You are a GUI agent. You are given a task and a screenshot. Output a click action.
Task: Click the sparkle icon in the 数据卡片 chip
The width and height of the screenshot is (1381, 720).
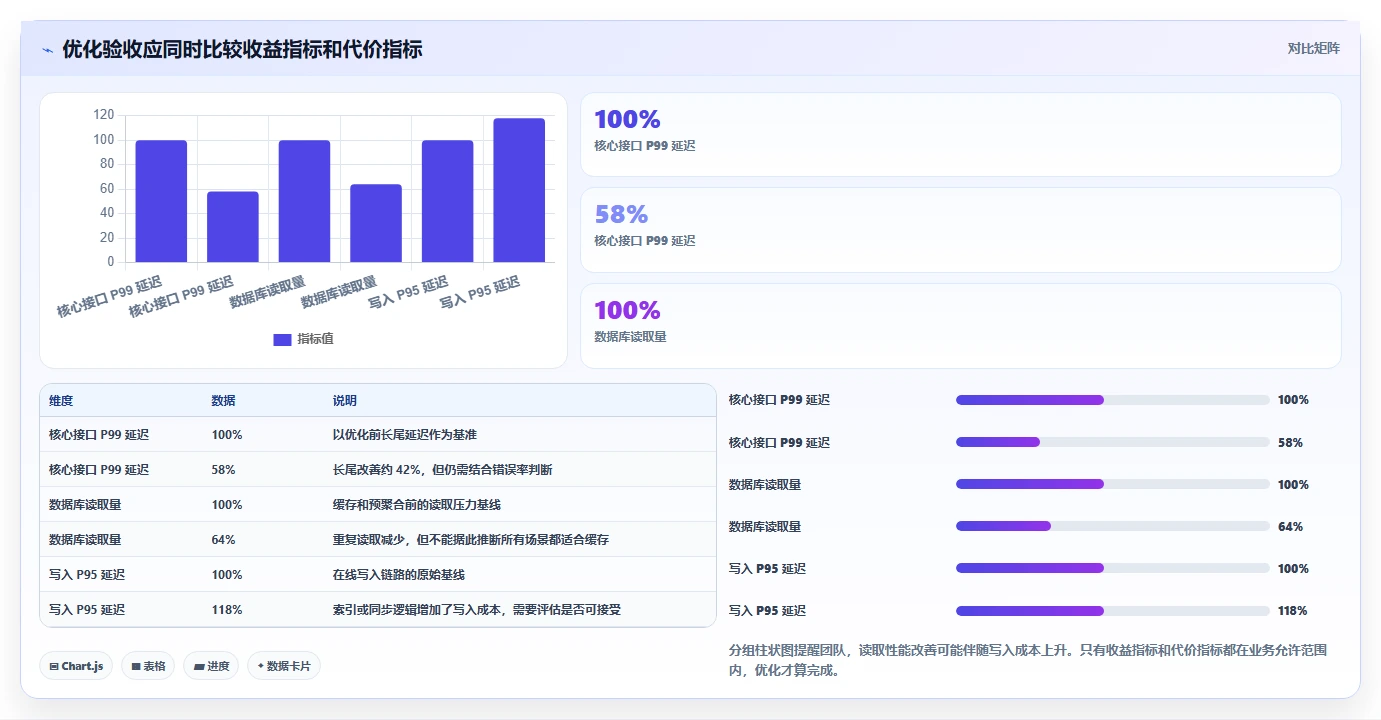[x=261, y=666]
